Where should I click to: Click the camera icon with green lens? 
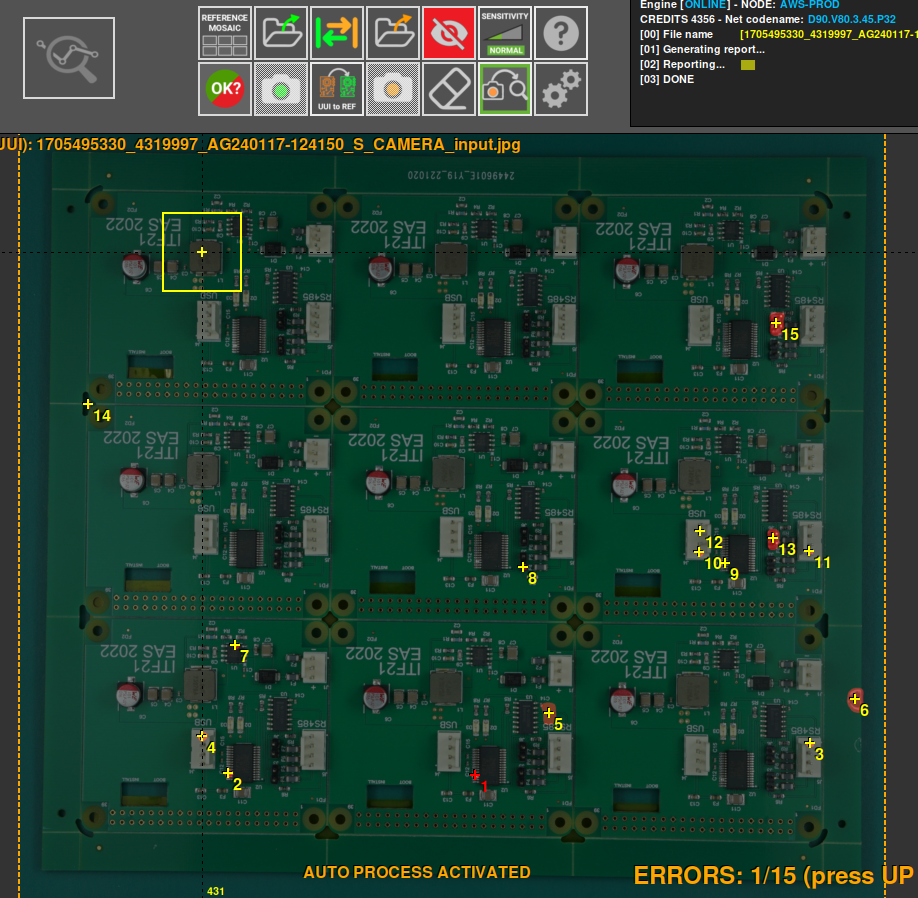tap(280, 89)
